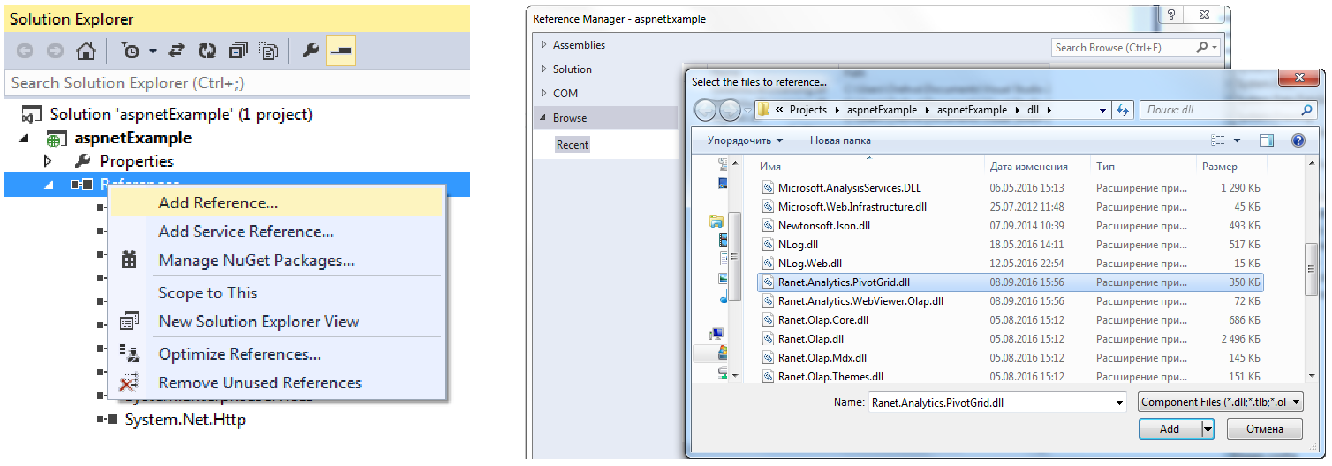
Task: Refresh the Solution Explorer
Action: [209, 51]
